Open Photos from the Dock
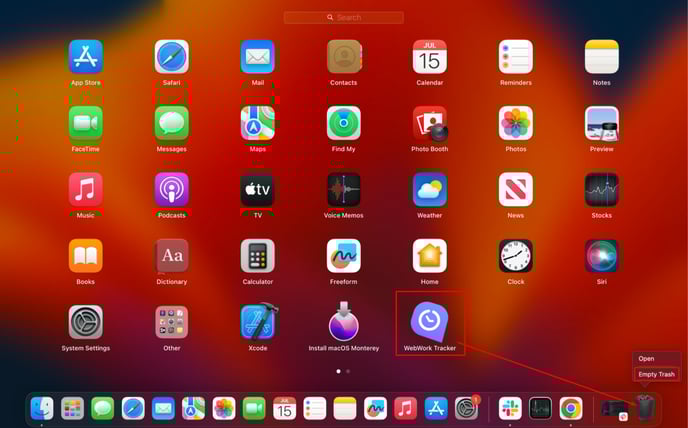The height and width of the screenshot is (428, 688). (x=224, y=408)
